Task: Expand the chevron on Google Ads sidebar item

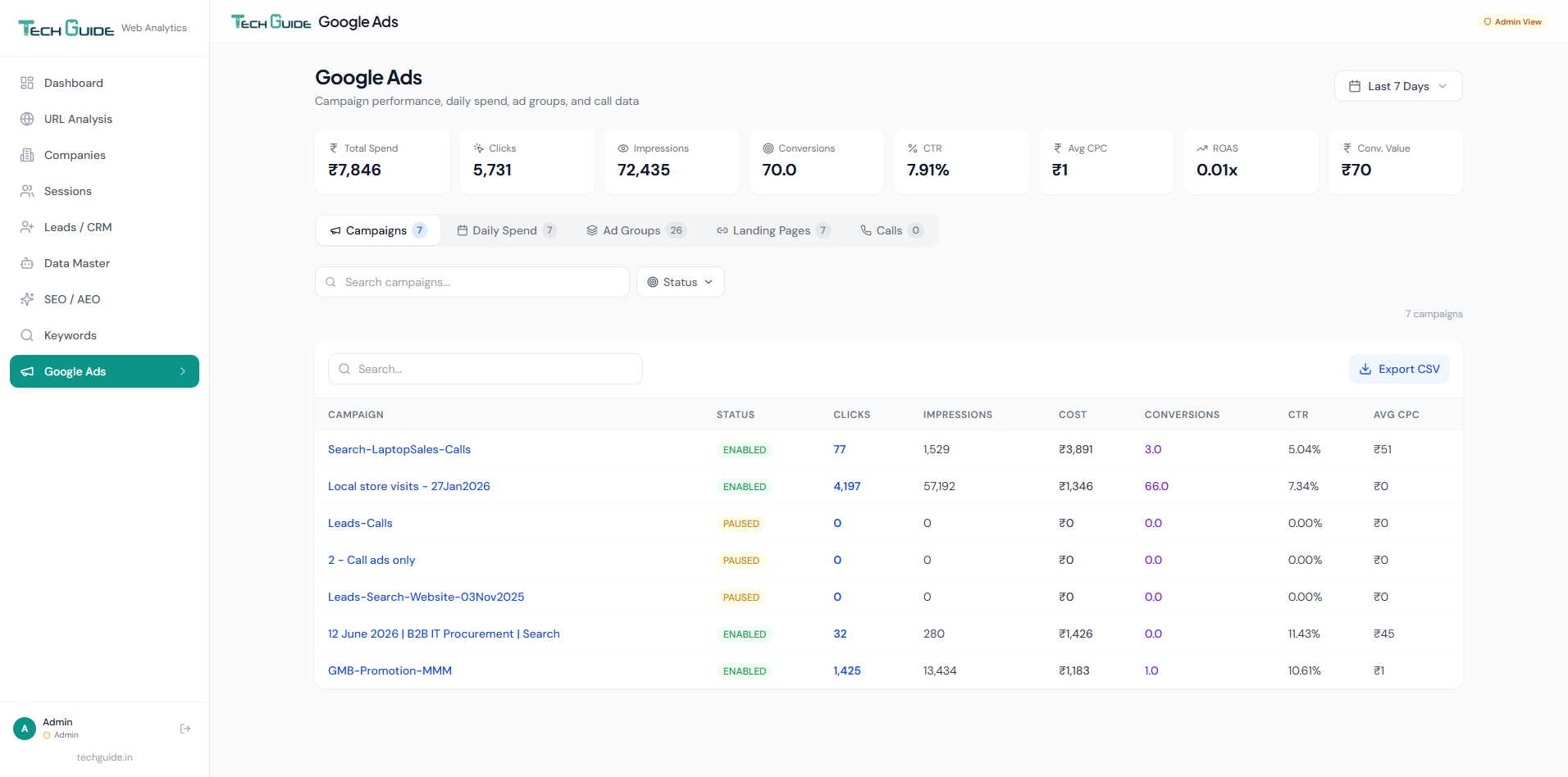Action: click(x=183, y=371)
